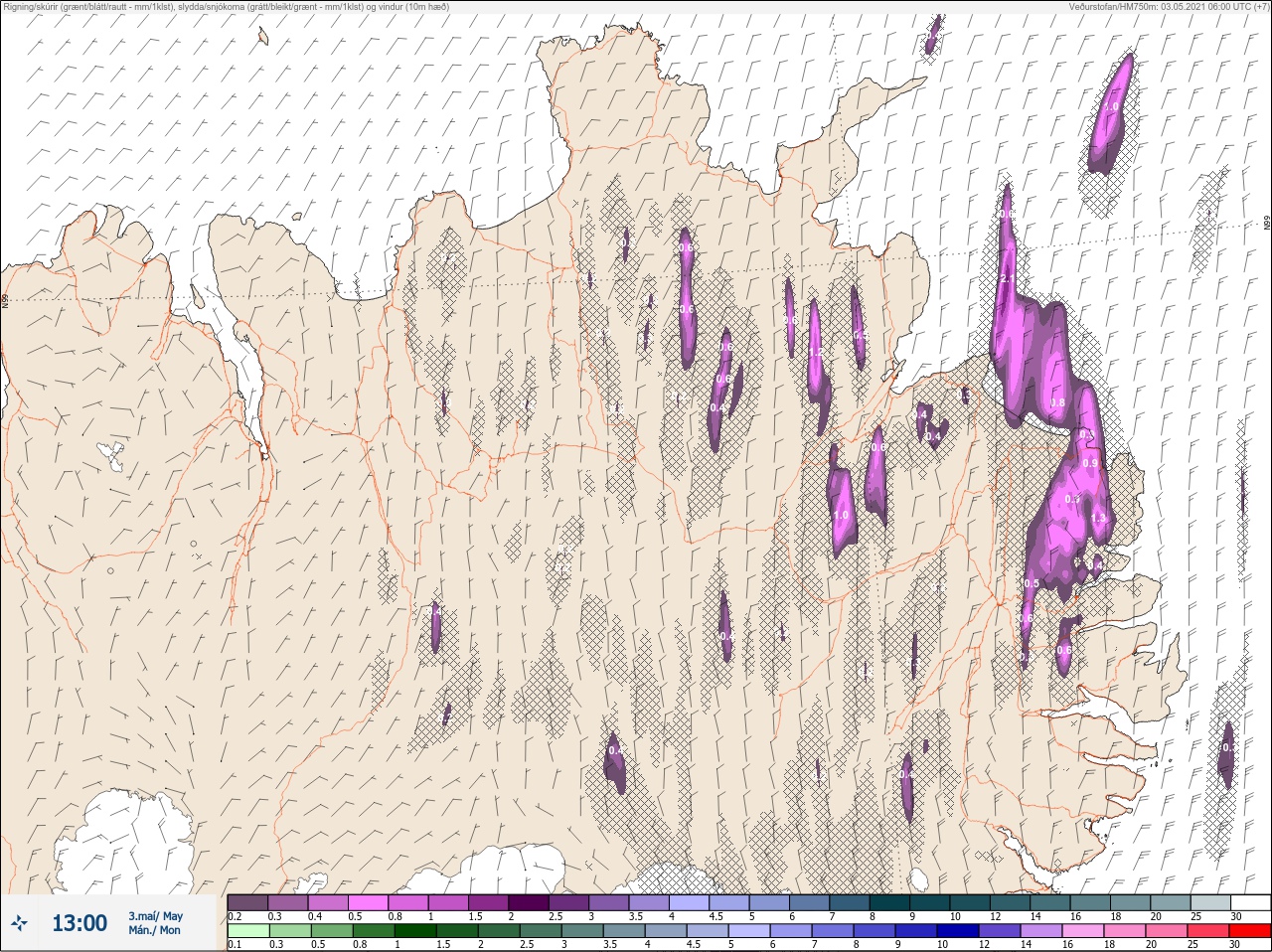Click the small island off the north coast
The height and width of the screenshot is (952, 1272).
262,37
